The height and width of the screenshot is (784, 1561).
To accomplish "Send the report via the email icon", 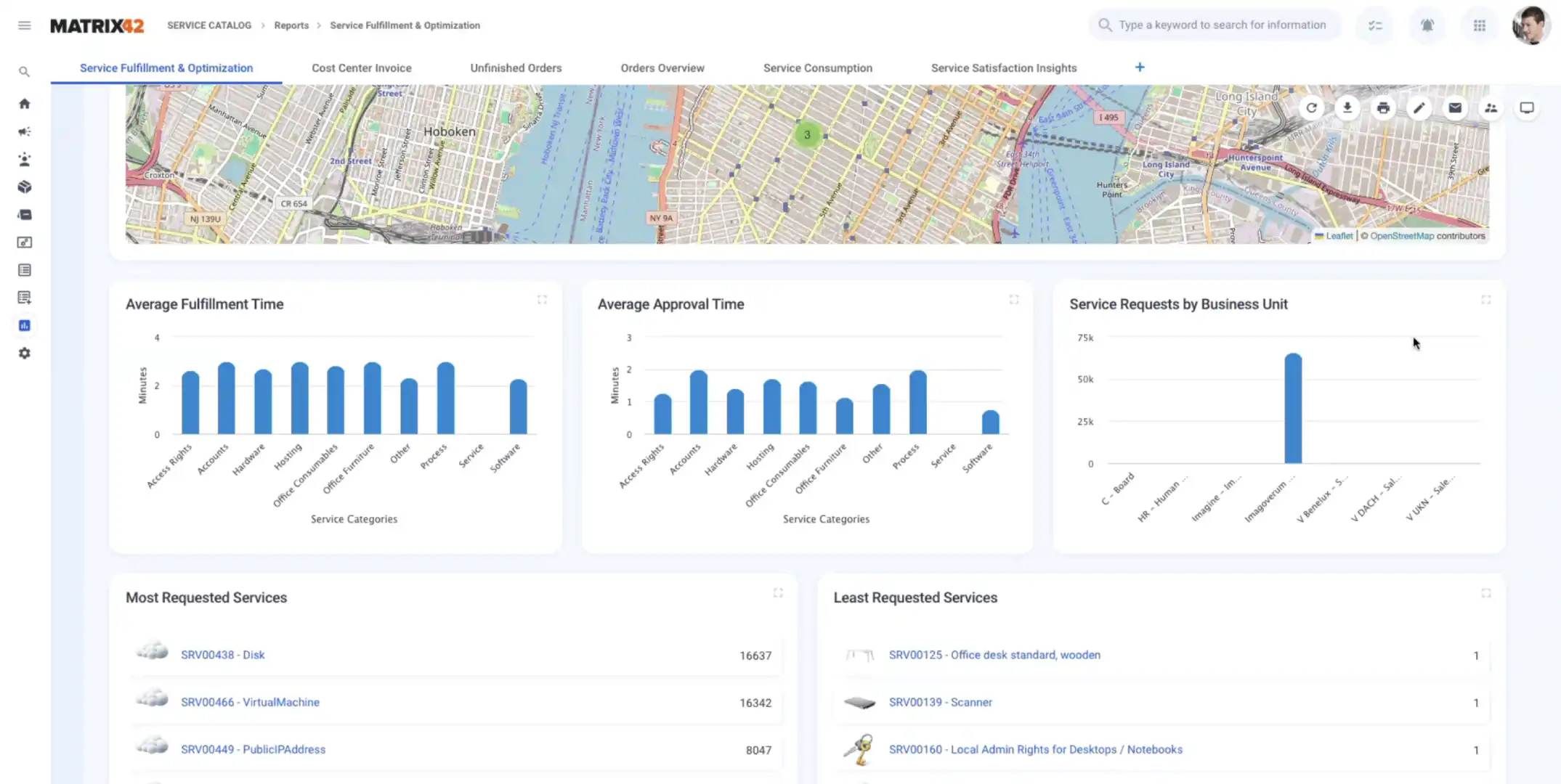I will 1455,107.
